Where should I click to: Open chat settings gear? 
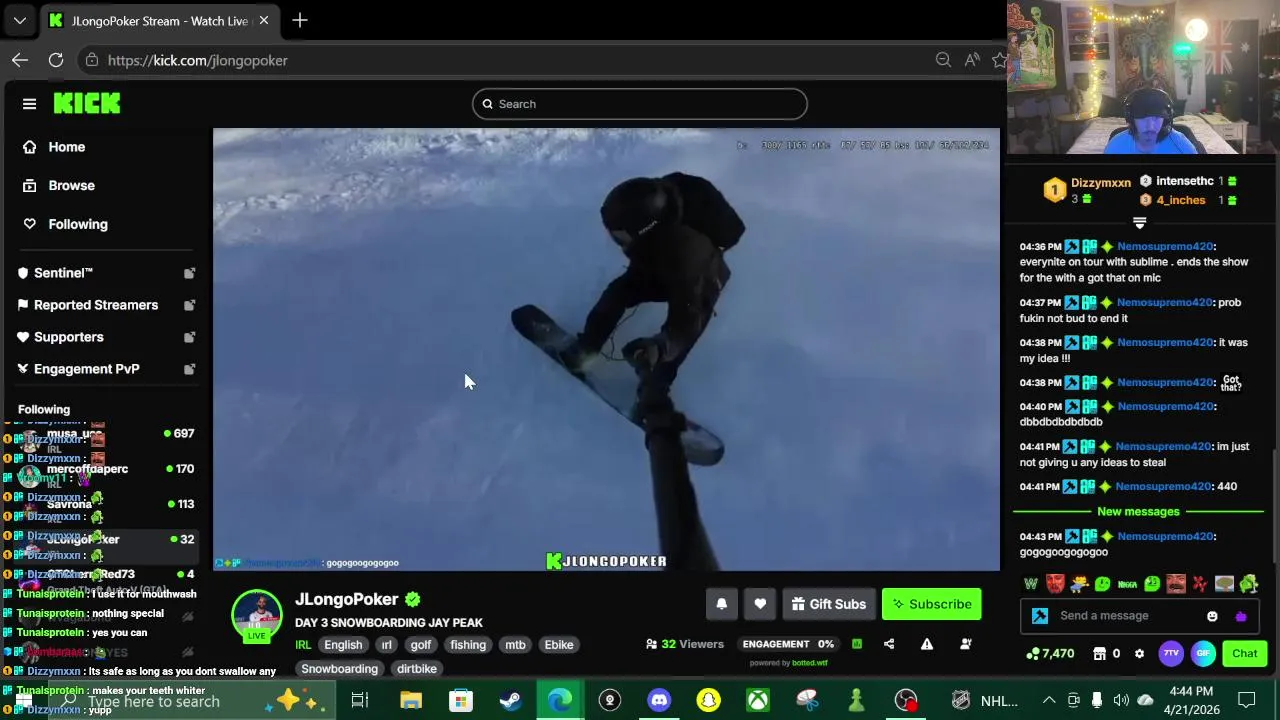1139,654
